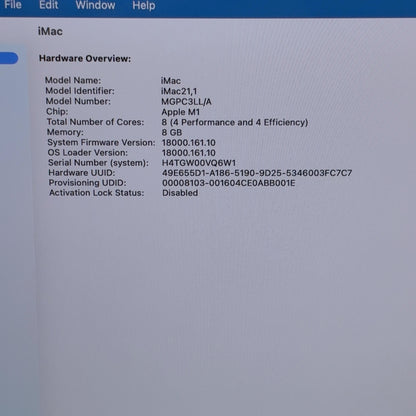Click the Chip label
Viewport: 416px width, 416px height.
click(57, 111)
